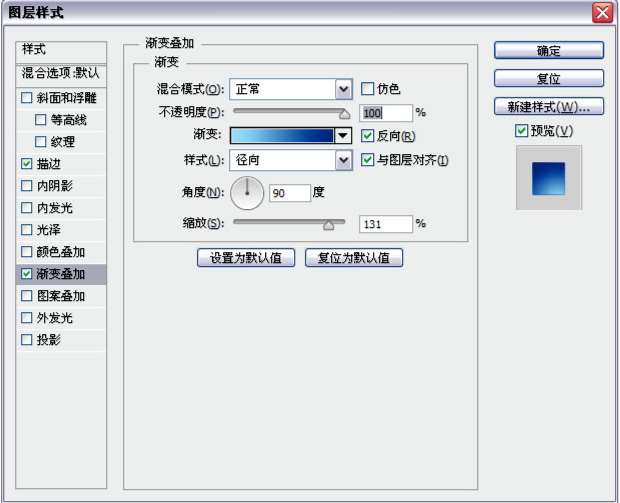
Task: Enable the 图案叠加 checkbox
Action: click(x=26, y=296)
